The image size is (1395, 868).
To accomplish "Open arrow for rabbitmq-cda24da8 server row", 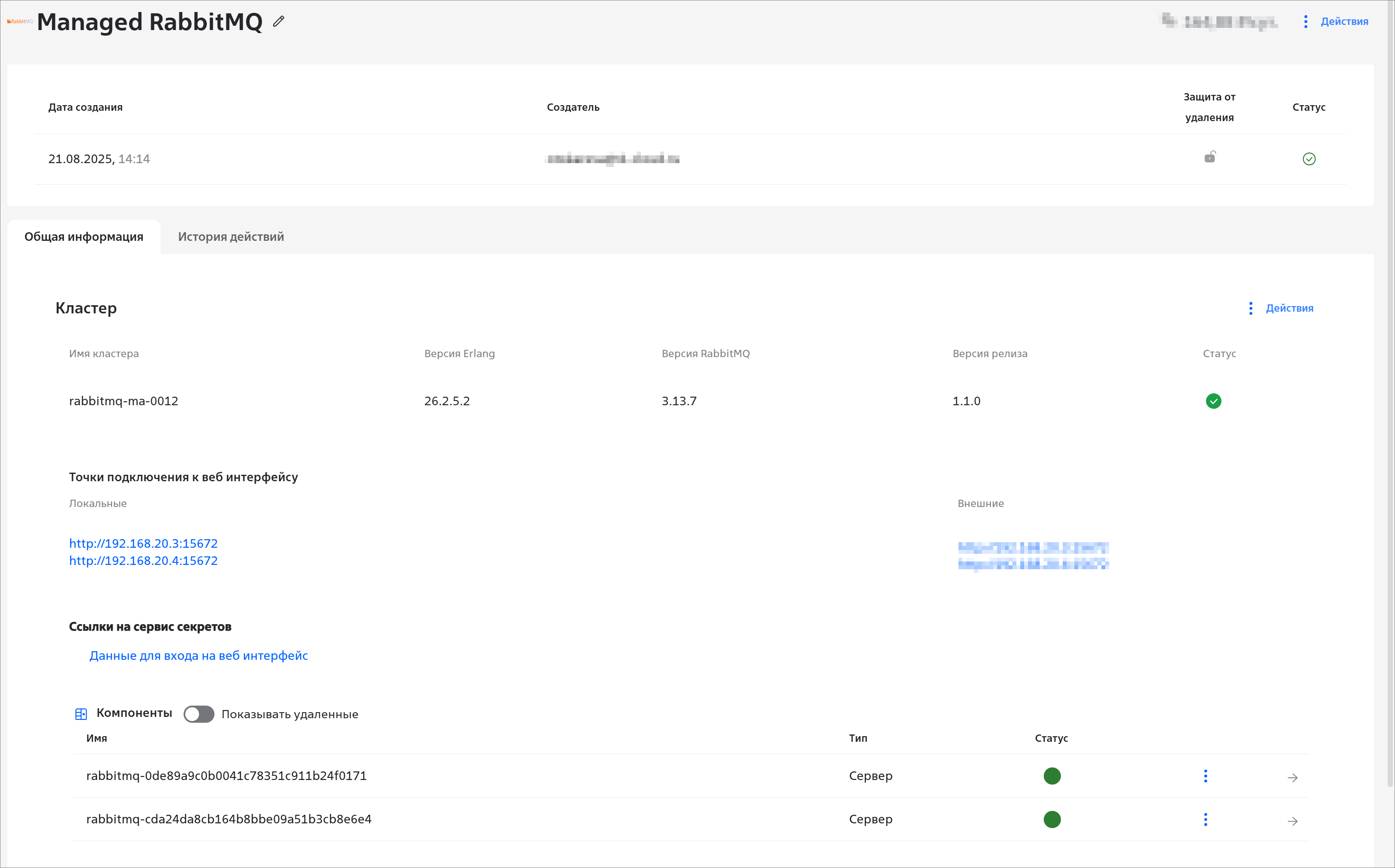I will [1292, 821].
